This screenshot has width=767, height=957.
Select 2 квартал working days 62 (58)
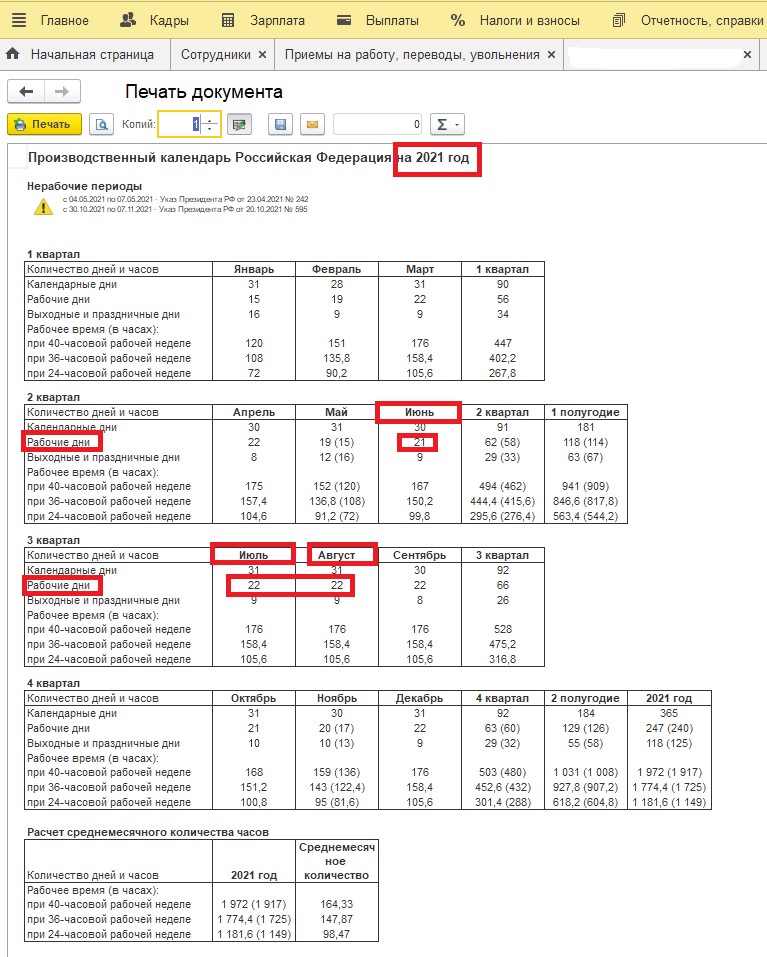point(503,442)
